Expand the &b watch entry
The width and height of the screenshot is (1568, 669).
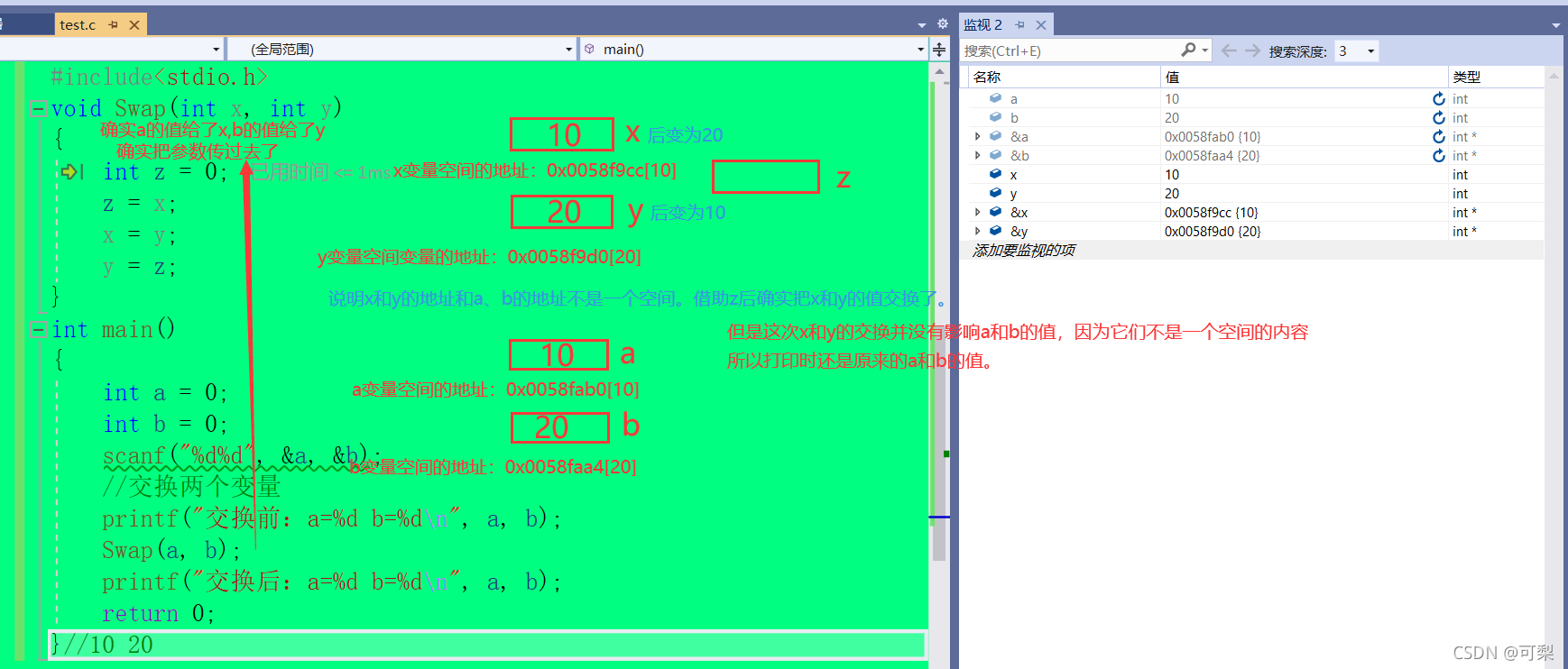[978, 155]
